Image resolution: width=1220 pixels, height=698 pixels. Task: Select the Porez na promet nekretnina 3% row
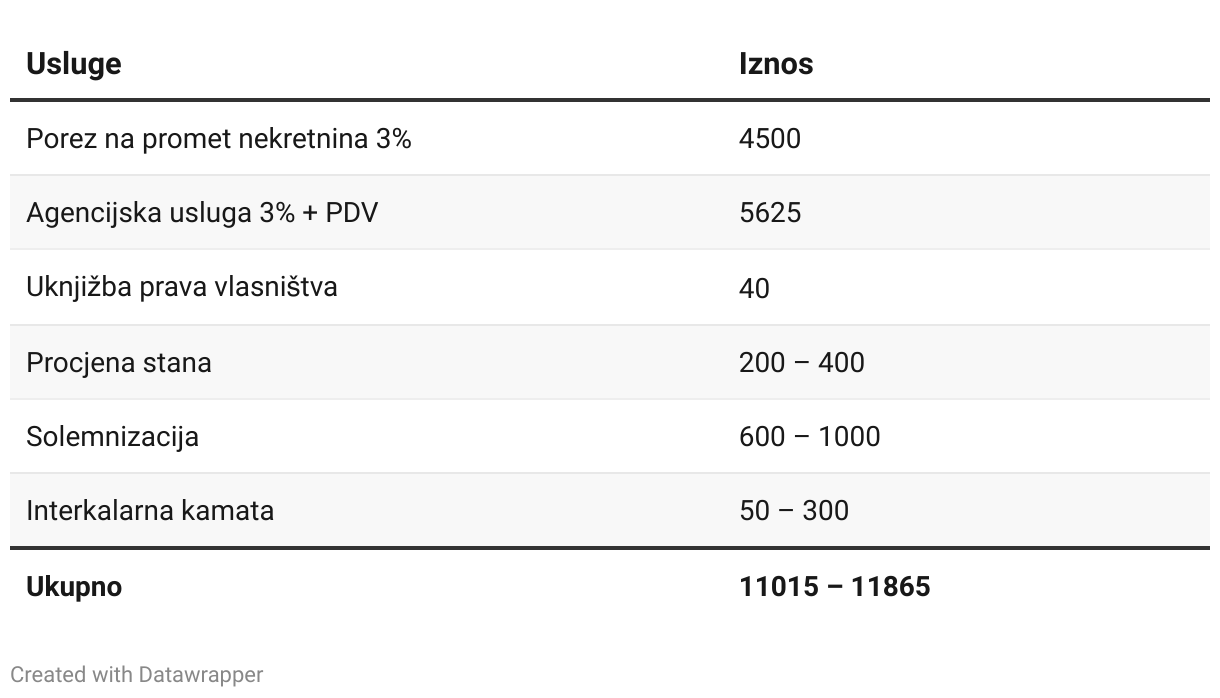pos(610,138)
